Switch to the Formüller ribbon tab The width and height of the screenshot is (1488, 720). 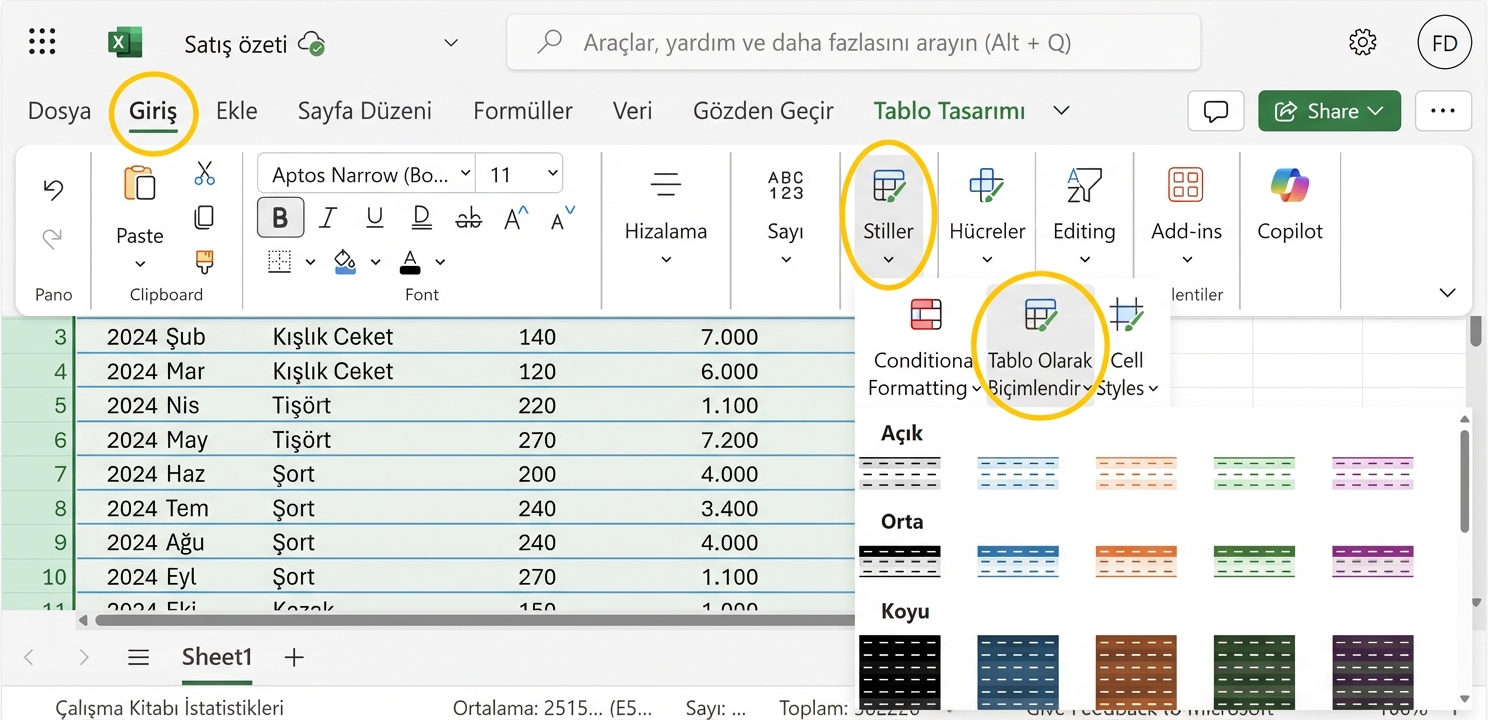click(x=522, y=111)
